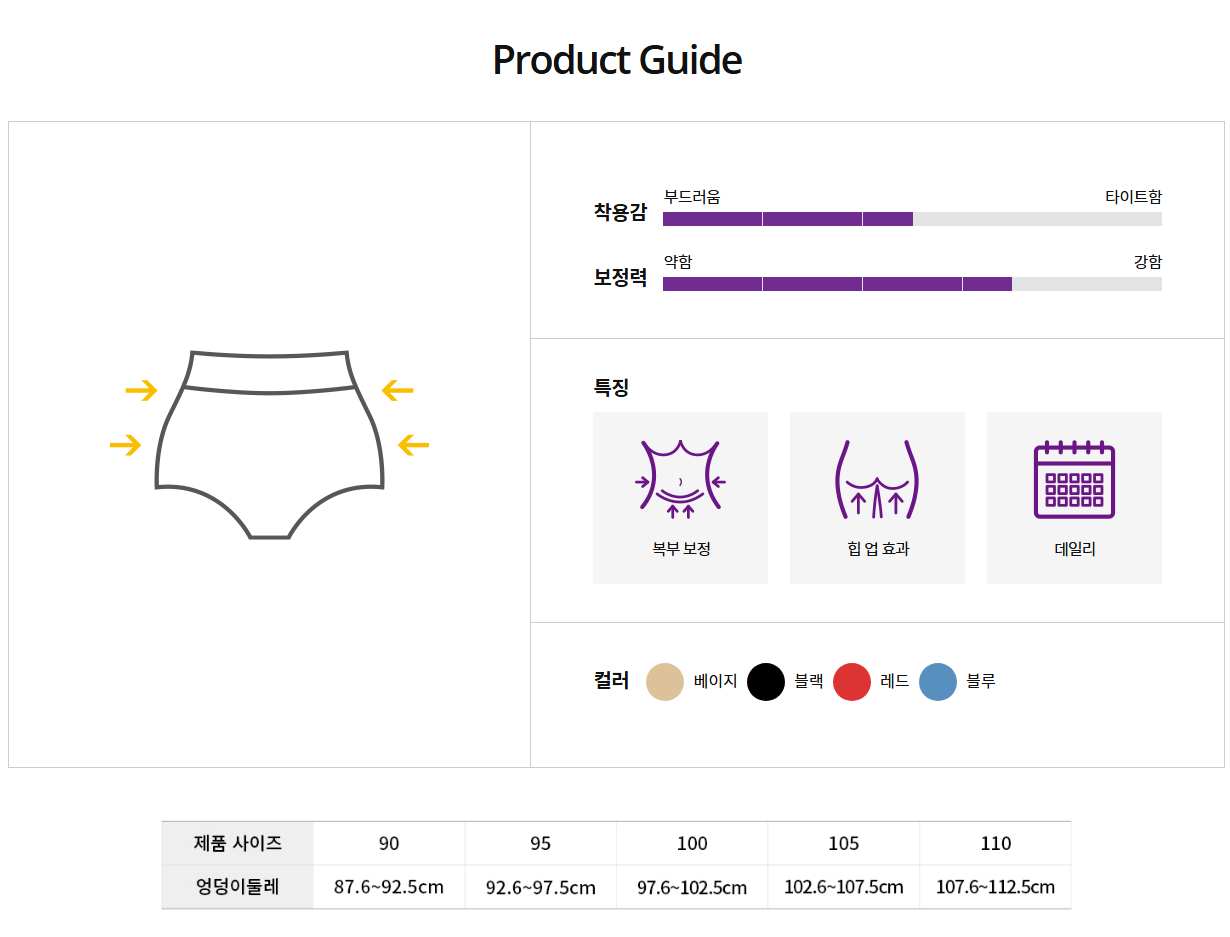The height and width of the screenshot is (937, 1230).
Task: Select size 90 column header
Action: point(389,843)
